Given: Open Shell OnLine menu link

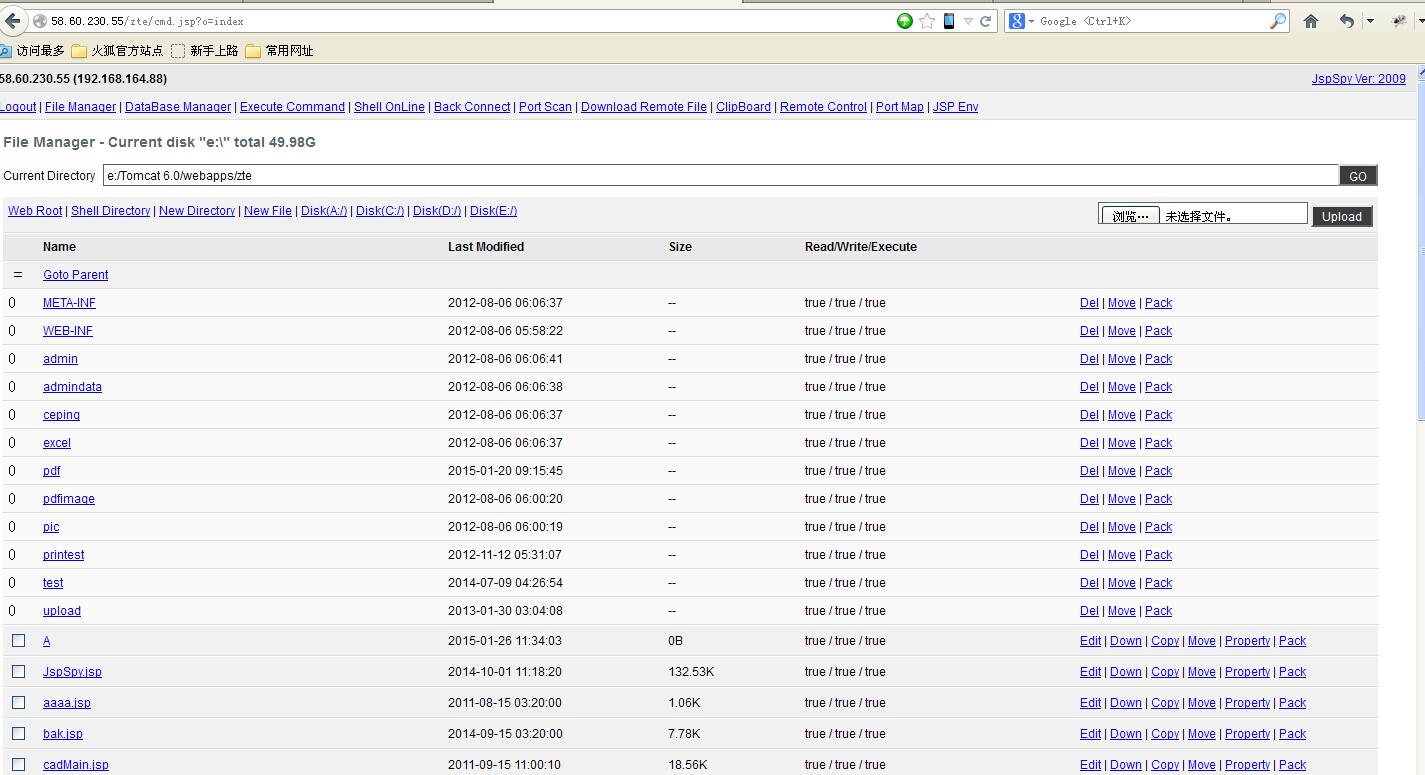Looking at the screenshot, I should coord(389,107).
